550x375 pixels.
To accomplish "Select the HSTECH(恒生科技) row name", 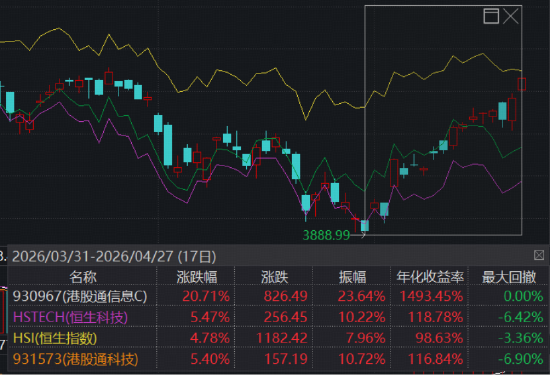I will click(x=70, y=317).
